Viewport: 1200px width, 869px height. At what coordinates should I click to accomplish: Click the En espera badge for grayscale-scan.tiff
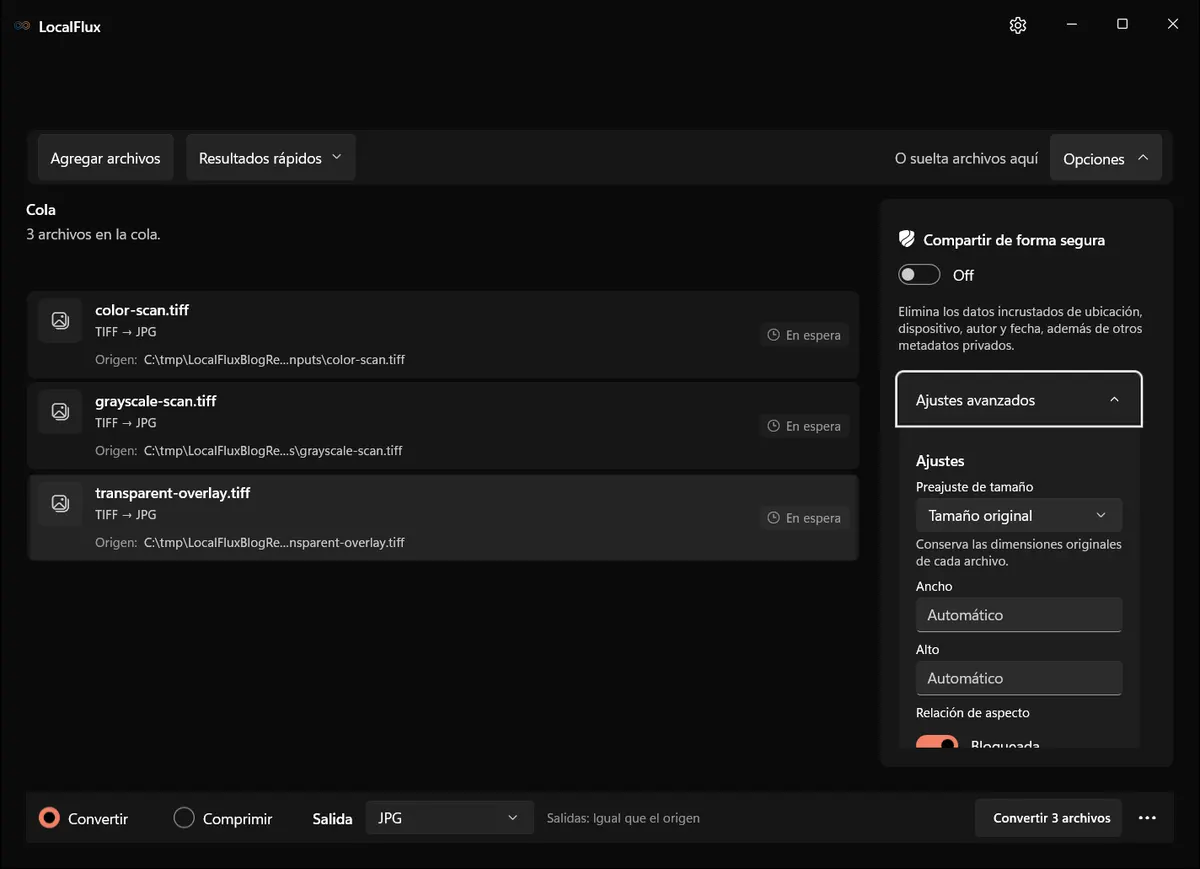[804, 426]
